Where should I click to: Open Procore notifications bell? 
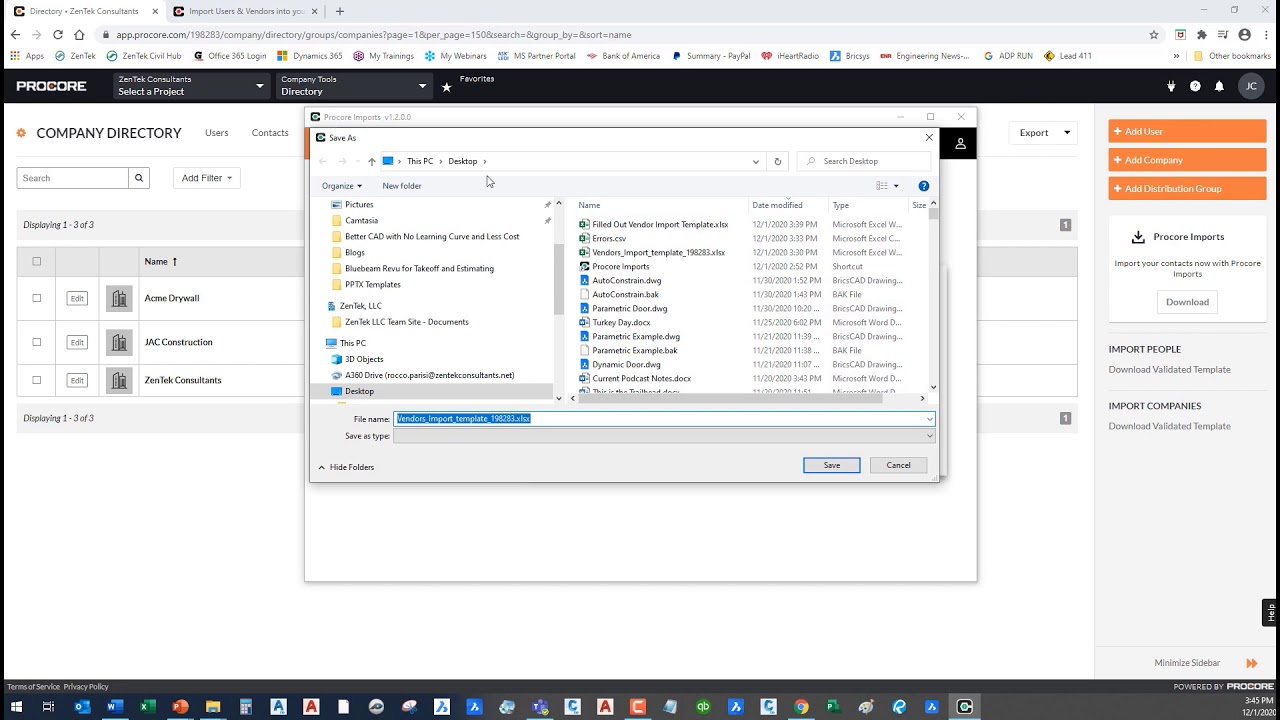1219,86
